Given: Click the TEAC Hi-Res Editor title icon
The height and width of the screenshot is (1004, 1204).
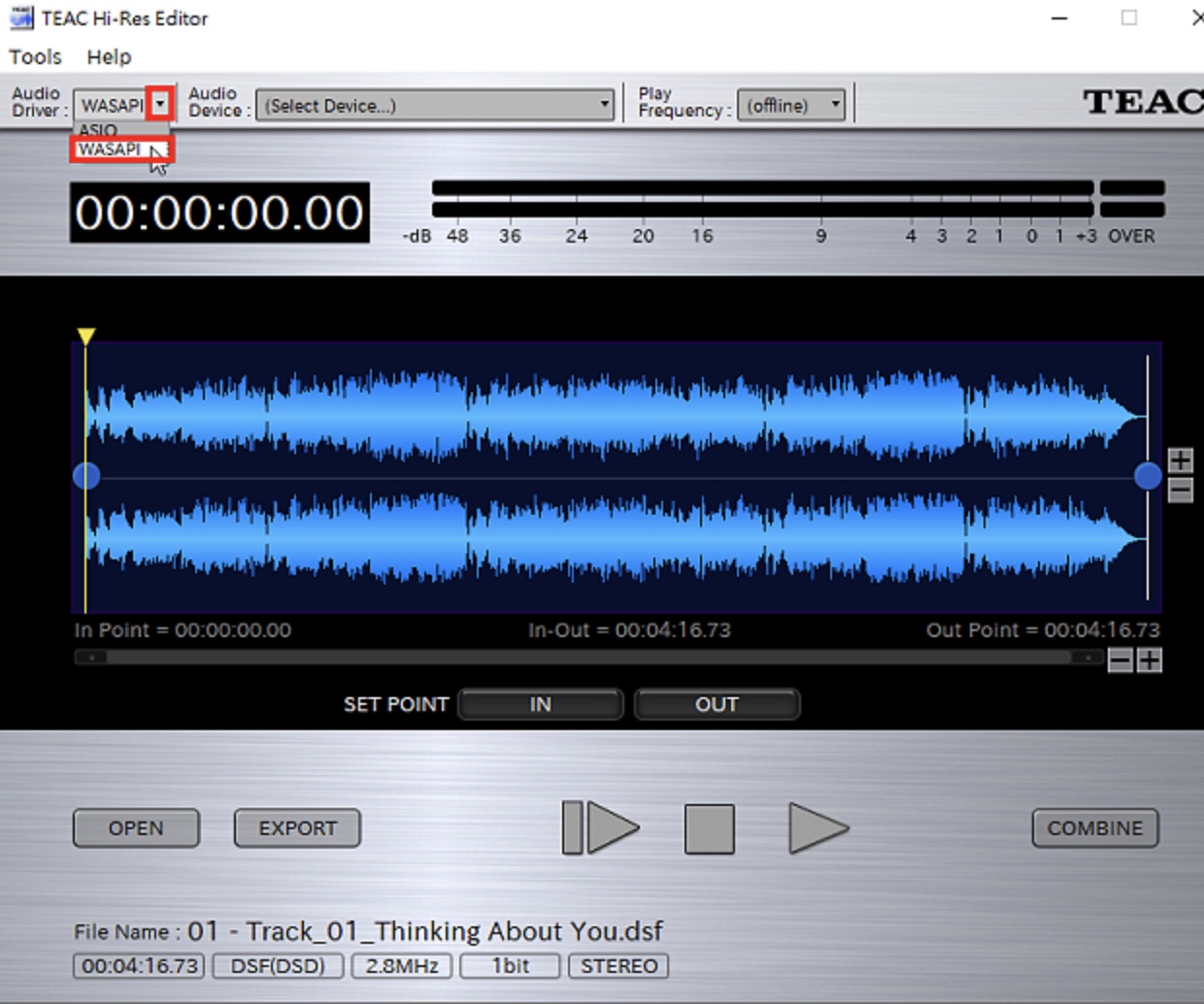Looking at the screenshot, I should [x=21, y=17].
